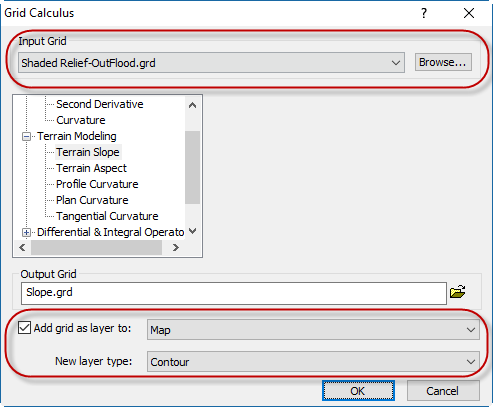Open the Input Grid dropdown

pyautogui.click(x=211, y=63)
